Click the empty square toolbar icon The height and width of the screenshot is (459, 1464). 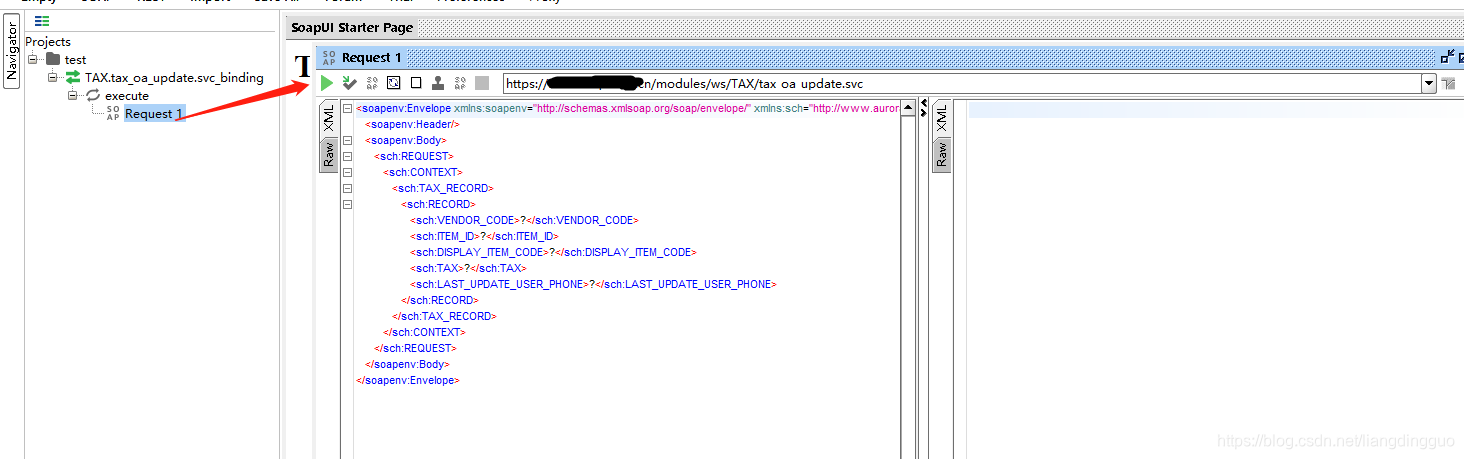(x=416, y=83)
